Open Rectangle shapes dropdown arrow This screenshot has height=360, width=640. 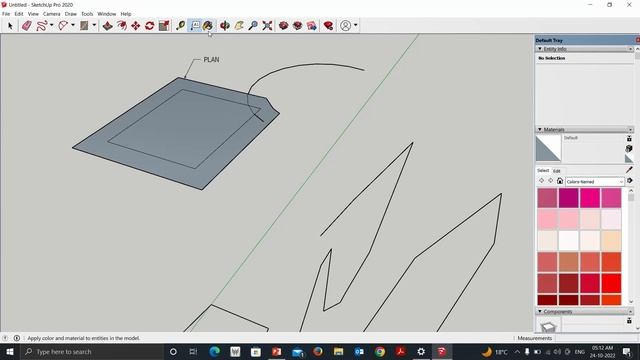94,25
